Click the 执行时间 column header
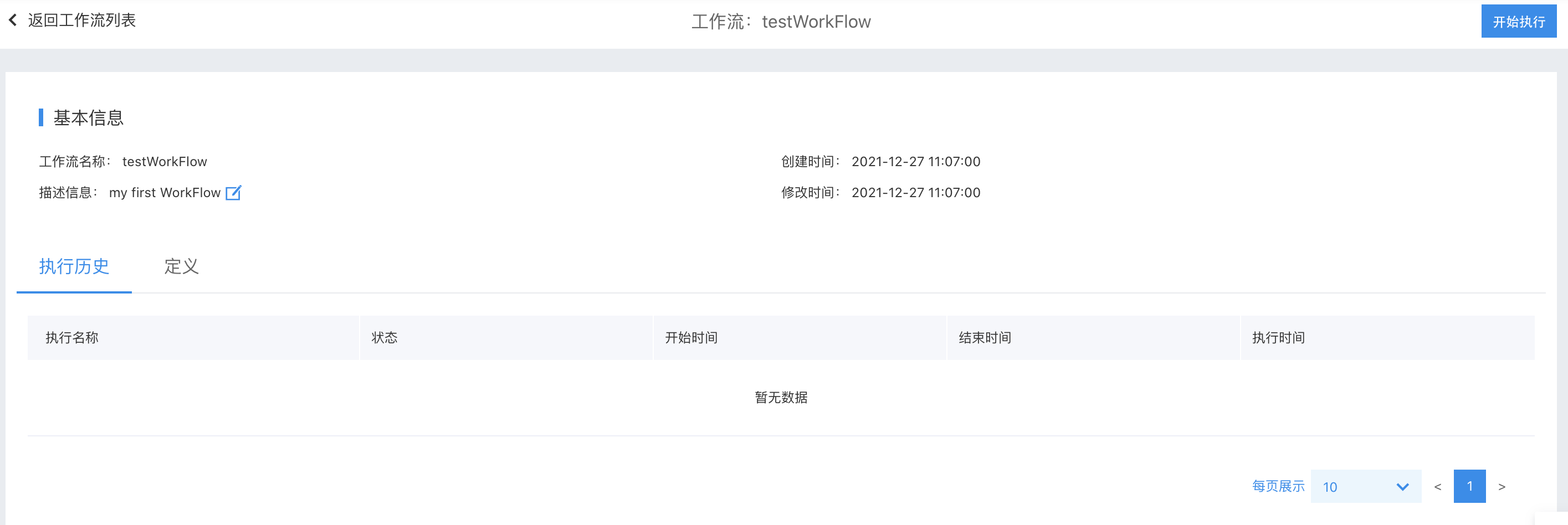Screen dimensions: 1568x525 coord(1278,338)
